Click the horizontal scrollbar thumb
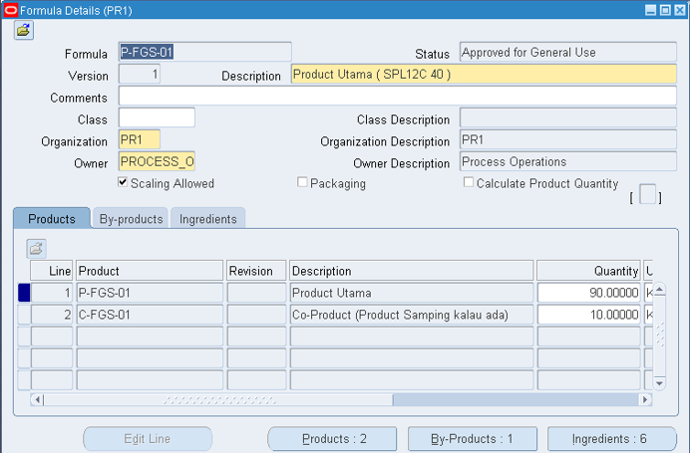 pos(219,400)
